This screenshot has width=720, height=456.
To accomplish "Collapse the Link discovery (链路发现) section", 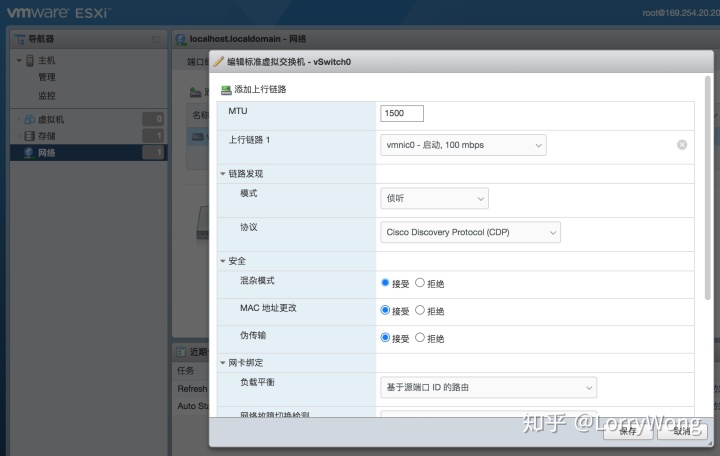I will click(223, 174).
